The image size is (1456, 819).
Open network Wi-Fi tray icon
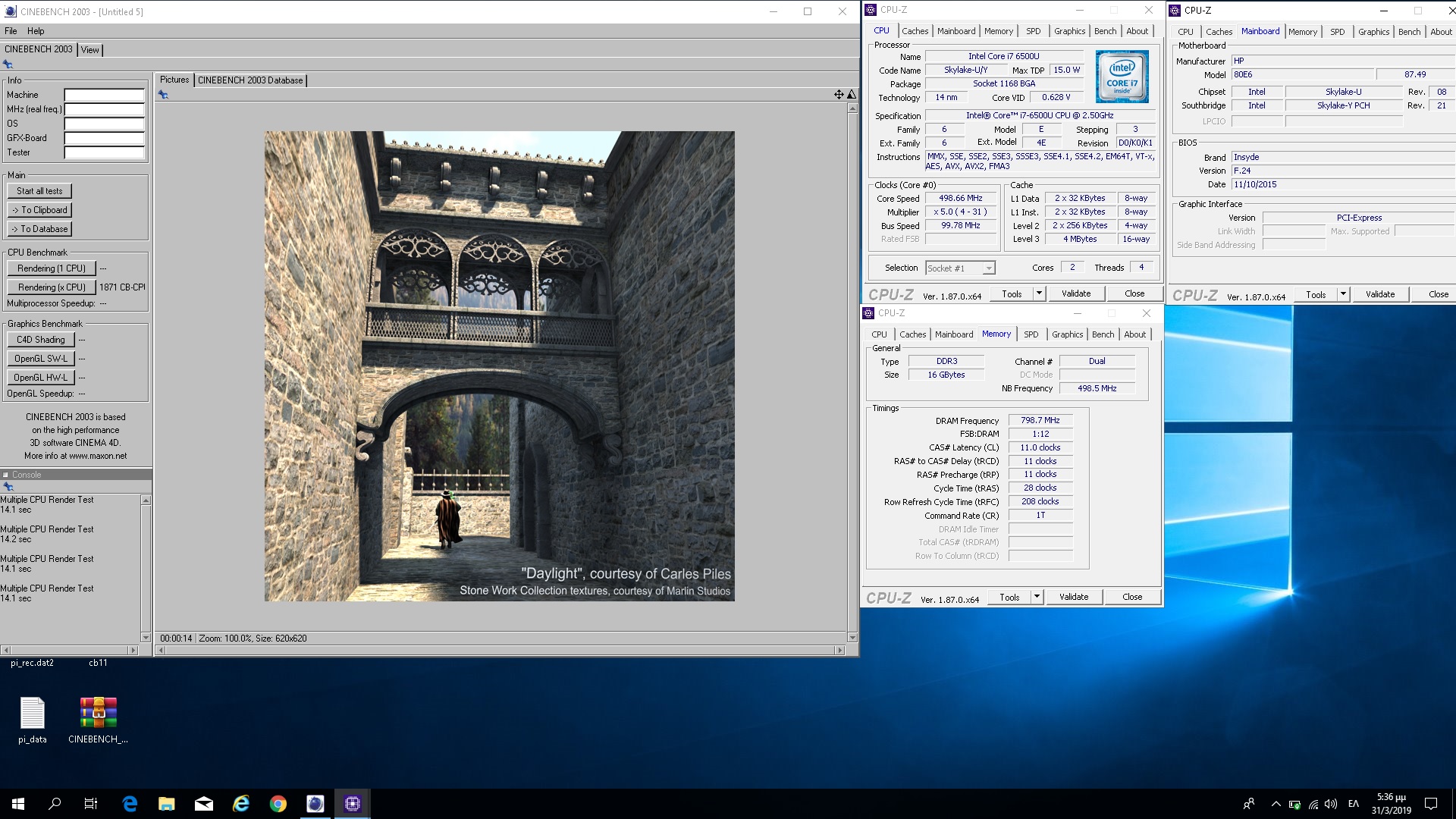[1313, 804]
